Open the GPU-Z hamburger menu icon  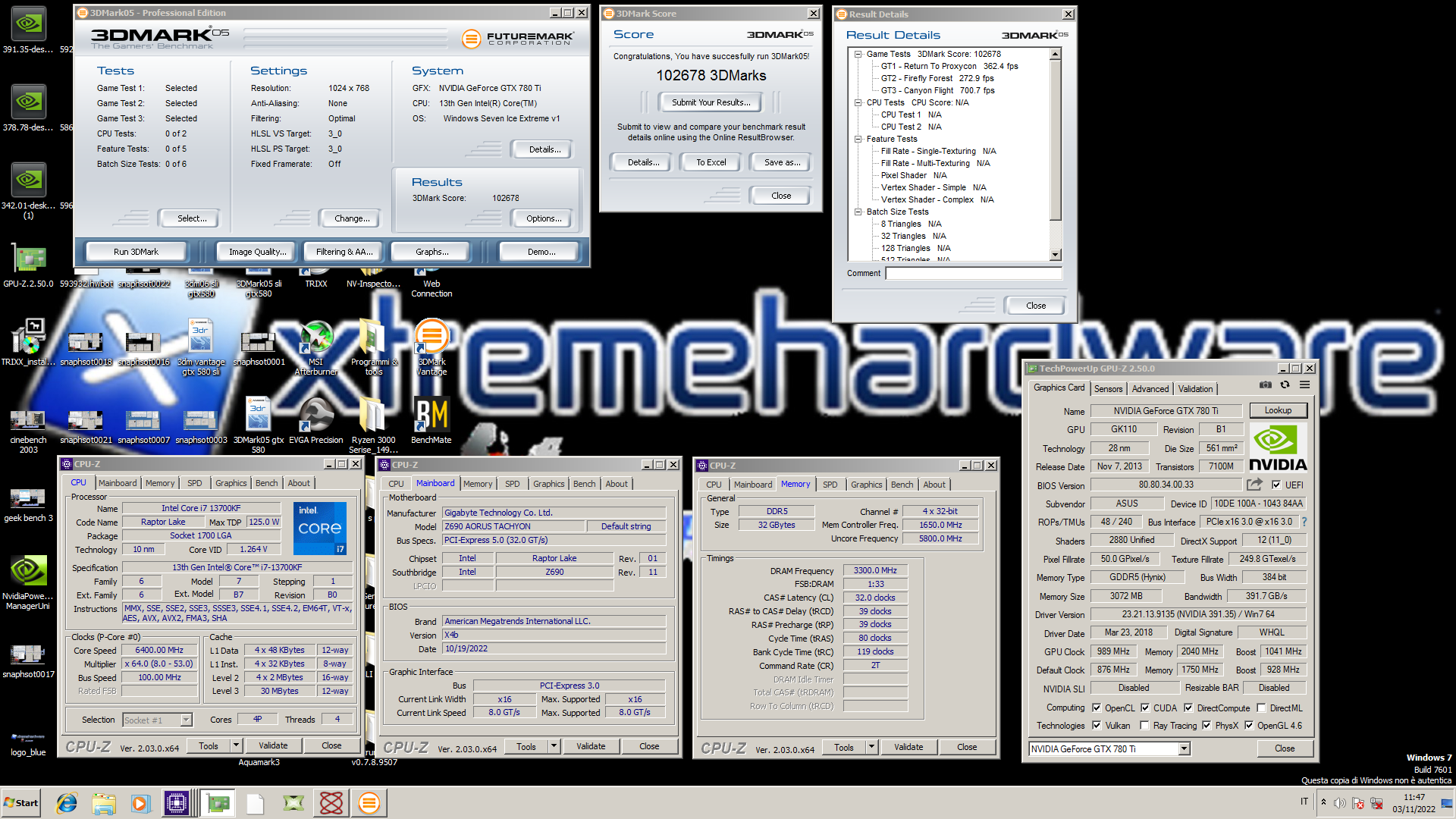1304,385
